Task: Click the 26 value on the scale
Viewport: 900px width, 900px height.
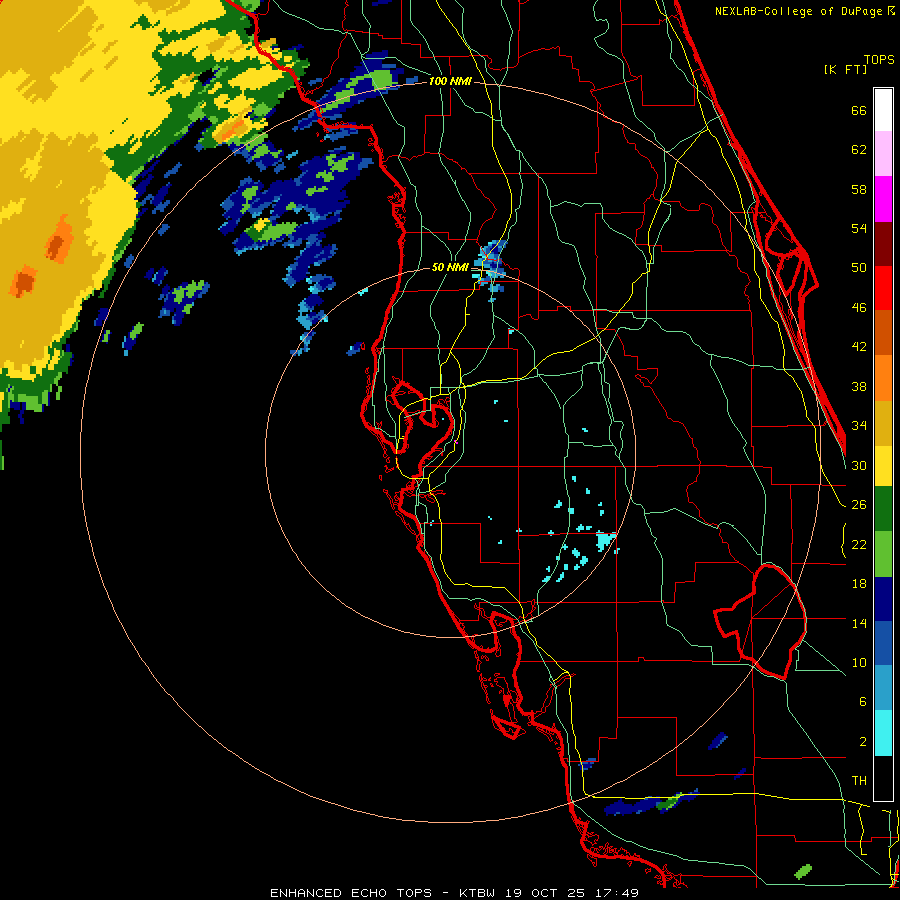Action: point(859,505)
